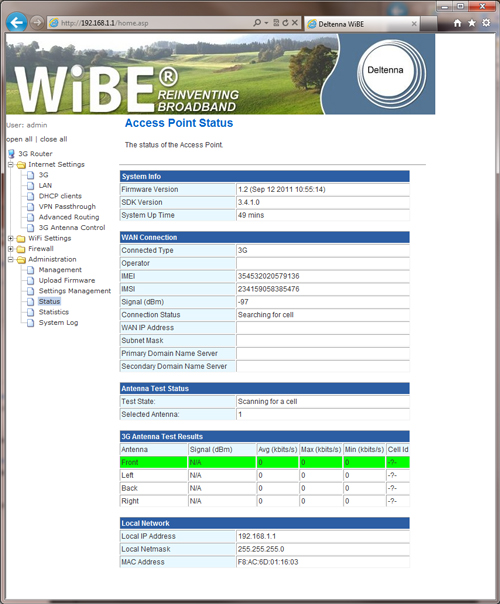Screen dimensions: 500x604
Task: Click the 3G Router root icon
Action: [x=12, y=154]
